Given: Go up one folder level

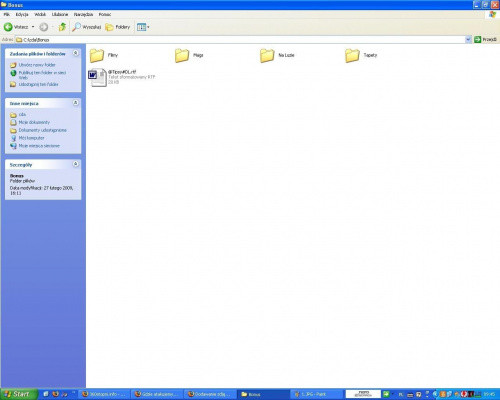Looking at the screenshot, I should tap(62, 27).
